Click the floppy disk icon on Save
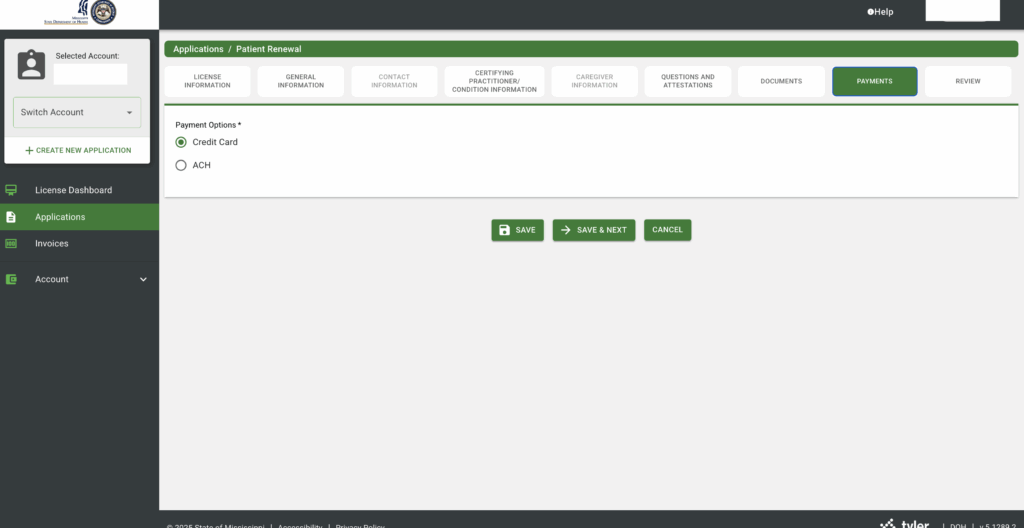The image size is (1024, 528). coord(504,230)
